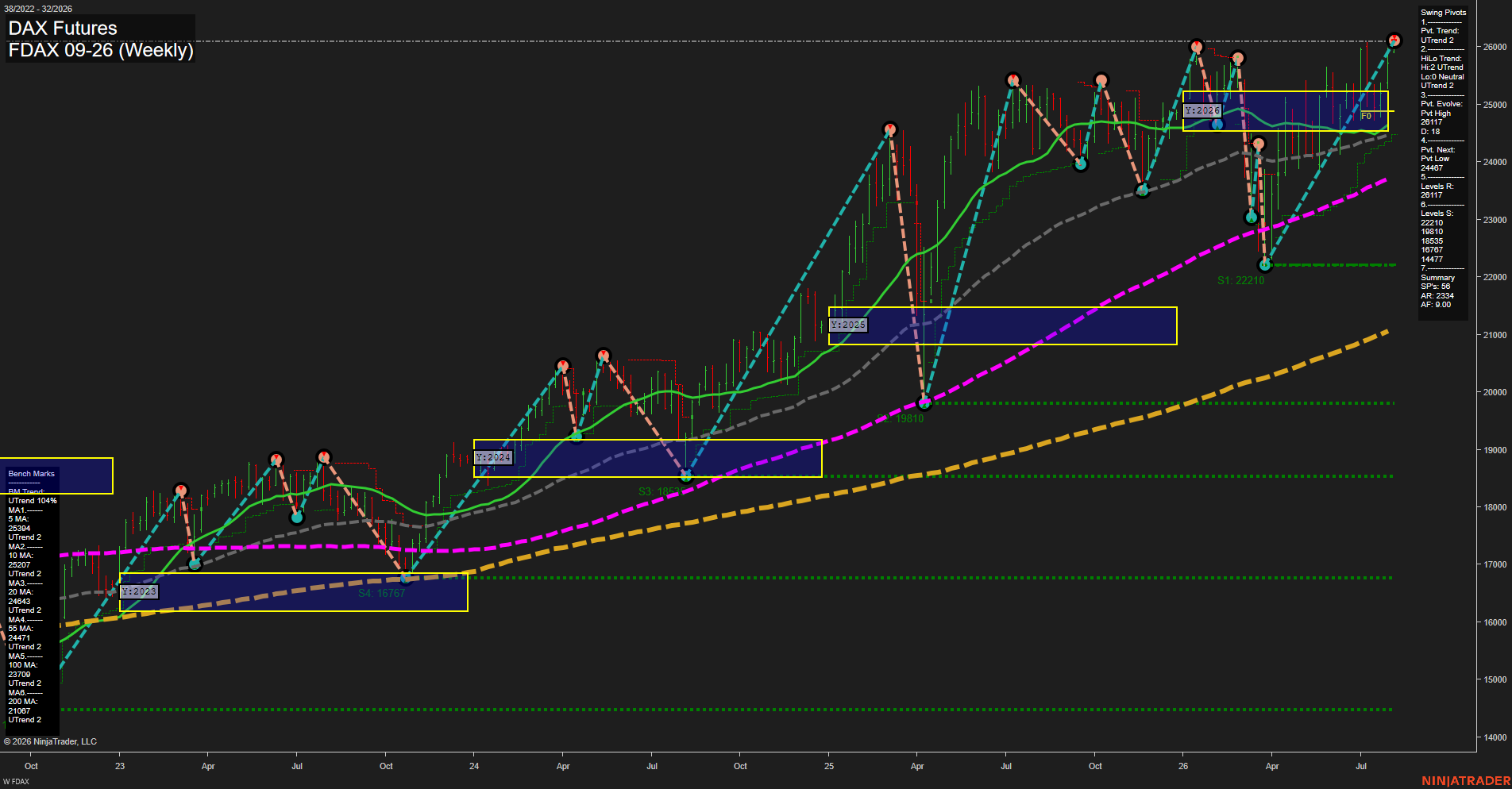
Task: Select the 24471 moving average value
Action: [x=19, y=638]
